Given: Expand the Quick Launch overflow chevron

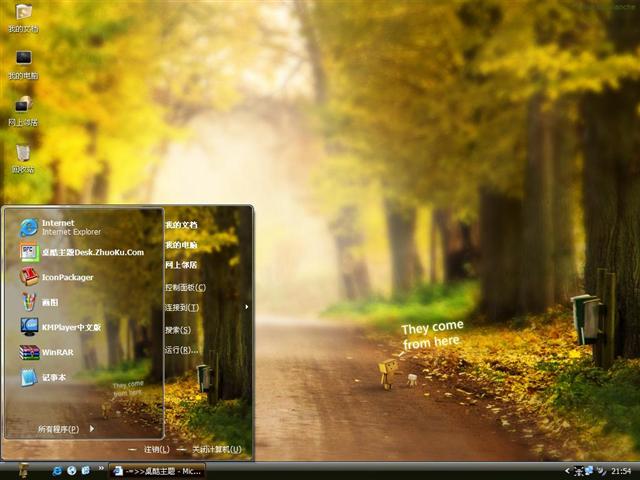Looking at the screenshot, I should 100,470.
